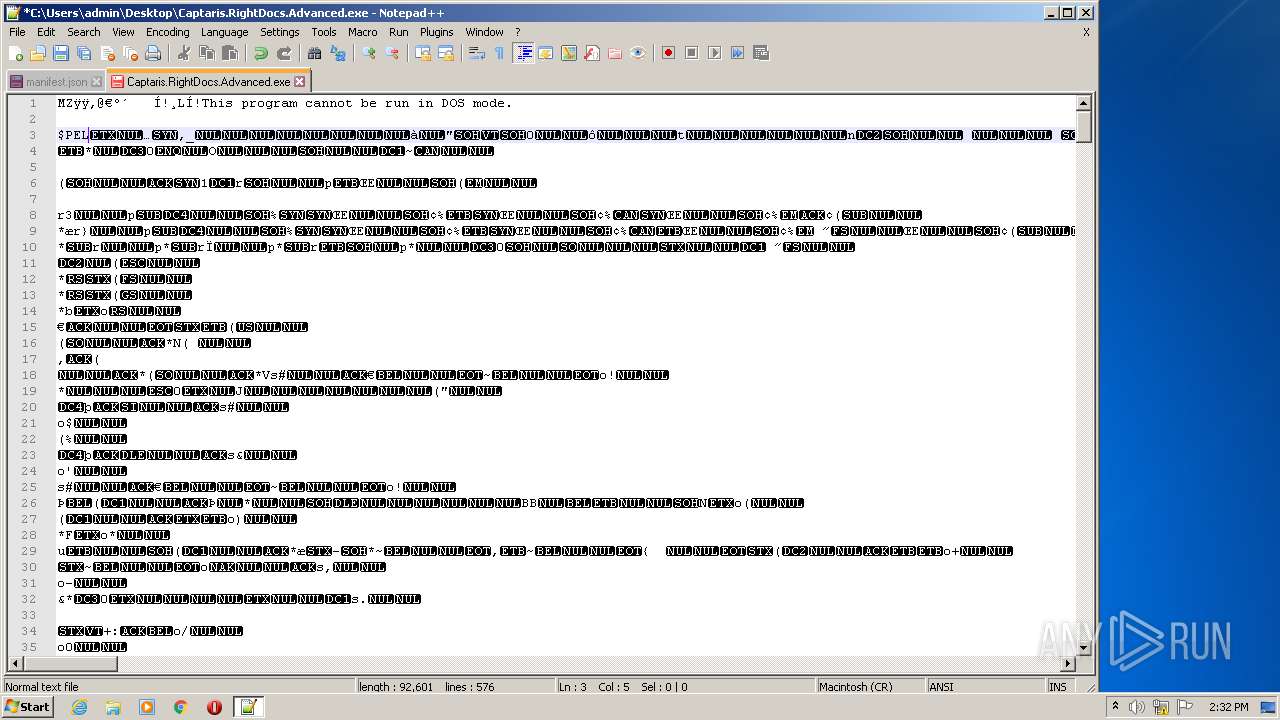Toggle synchronized horizontal scrolling
The image size is (1280, 720).
point(445,53)
